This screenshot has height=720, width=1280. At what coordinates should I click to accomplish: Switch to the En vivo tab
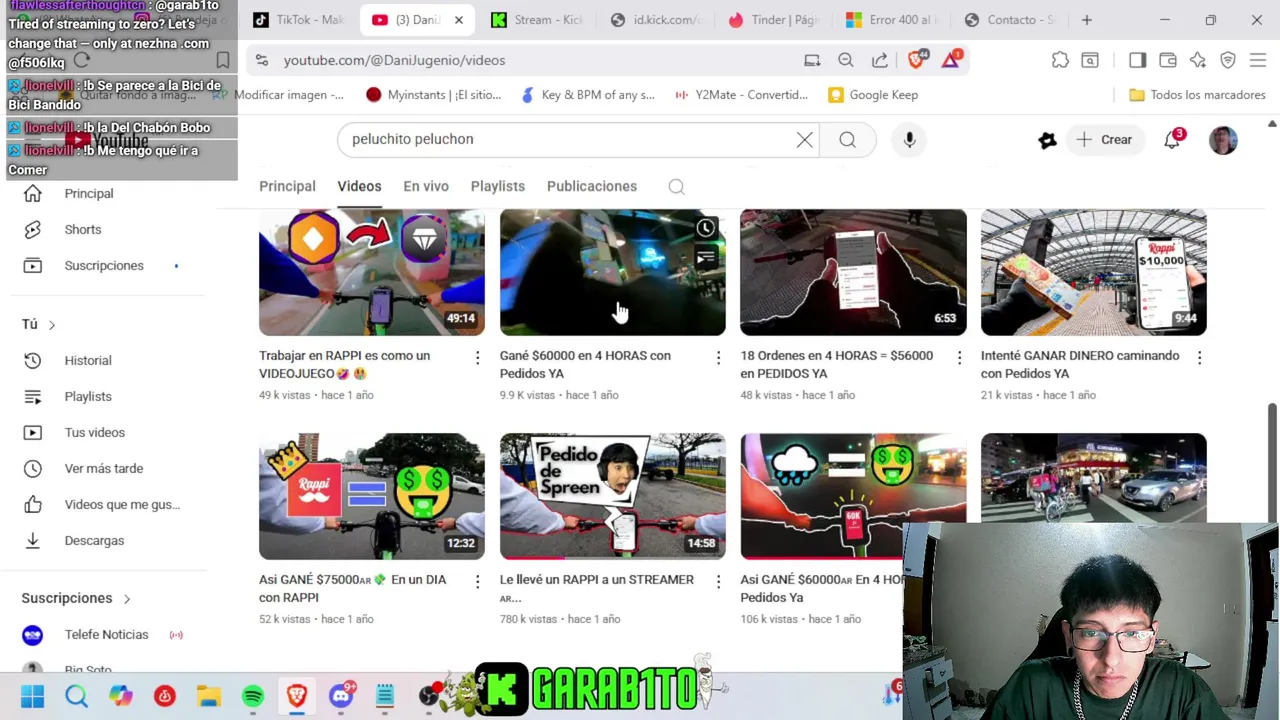(x=426, y=186)
